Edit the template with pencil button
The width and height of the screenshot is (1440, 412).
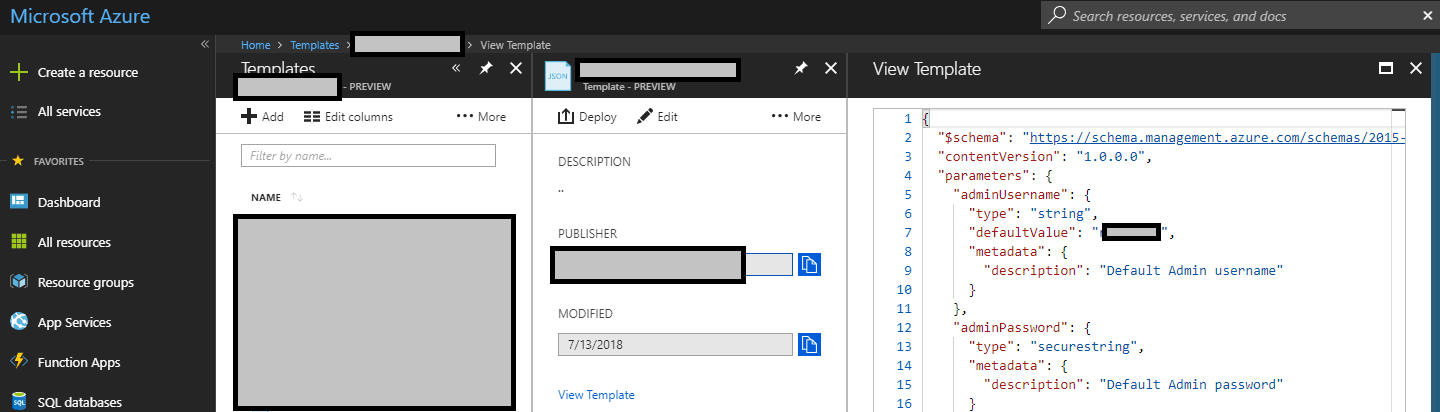point(657,117)
